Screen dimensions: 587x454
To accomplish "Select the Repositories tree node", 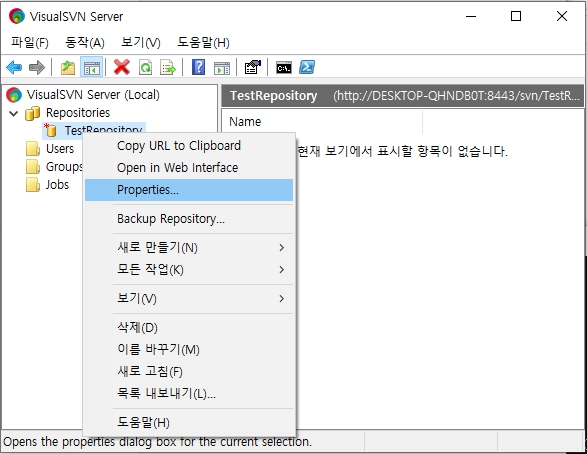I will click(x=78, y=113).
